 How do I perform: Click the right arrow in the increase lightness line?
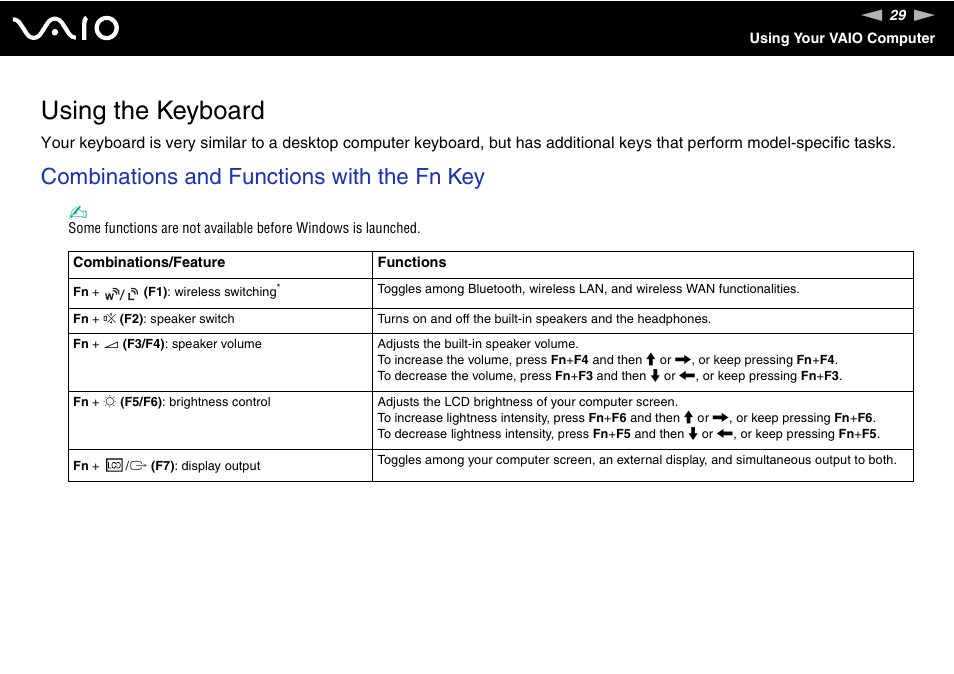[720, 418]
